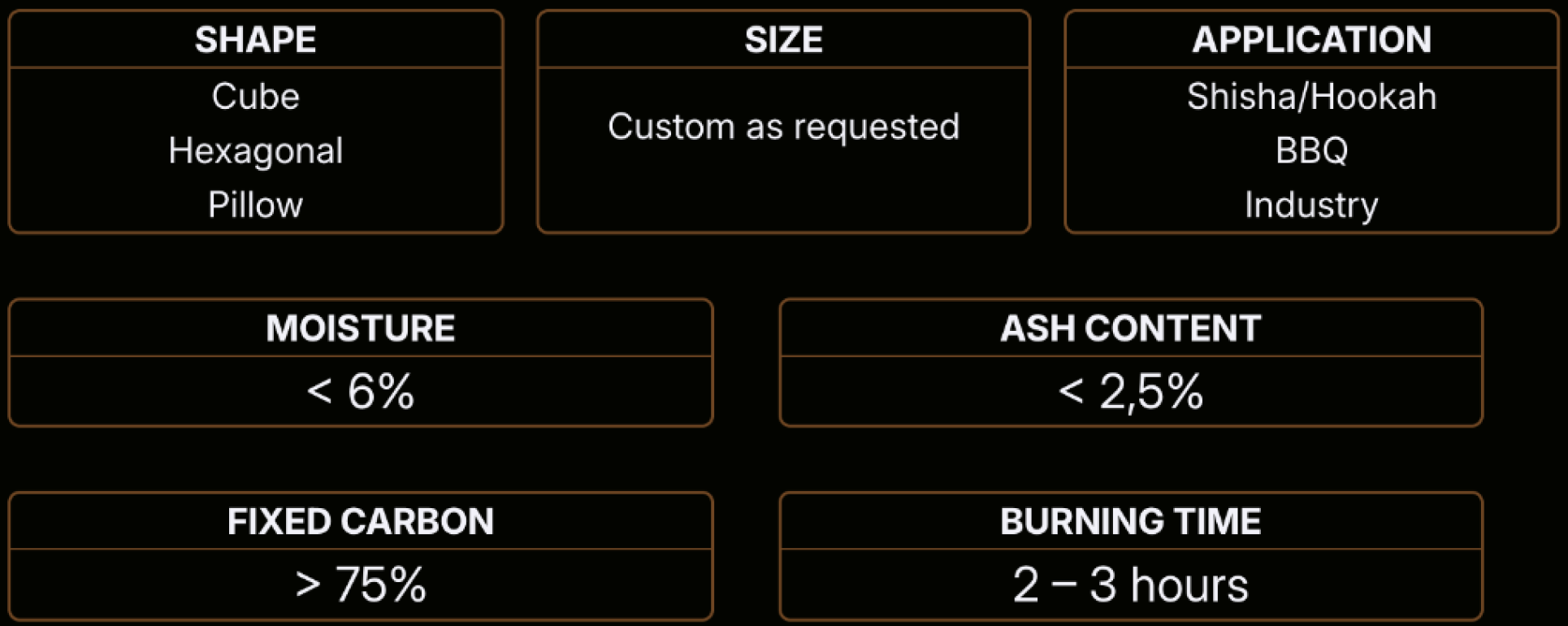Select the Industry application text
Screen dimensions: 1568x626
click(x=1311, y=206)
